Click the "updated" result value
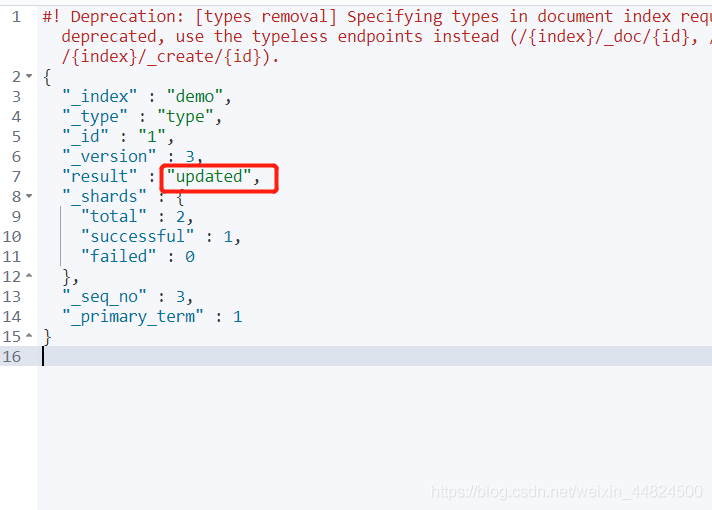The height and width of the screenshot is (510, 712). [x=209, y=176]
